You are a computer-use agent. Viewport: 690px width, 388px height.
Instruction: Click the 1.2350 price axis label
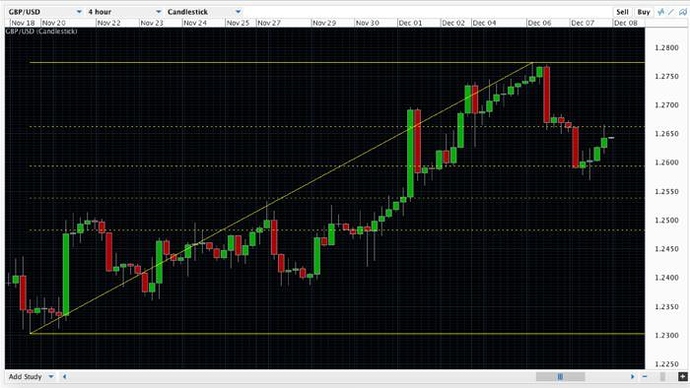[x=667, y=307]
